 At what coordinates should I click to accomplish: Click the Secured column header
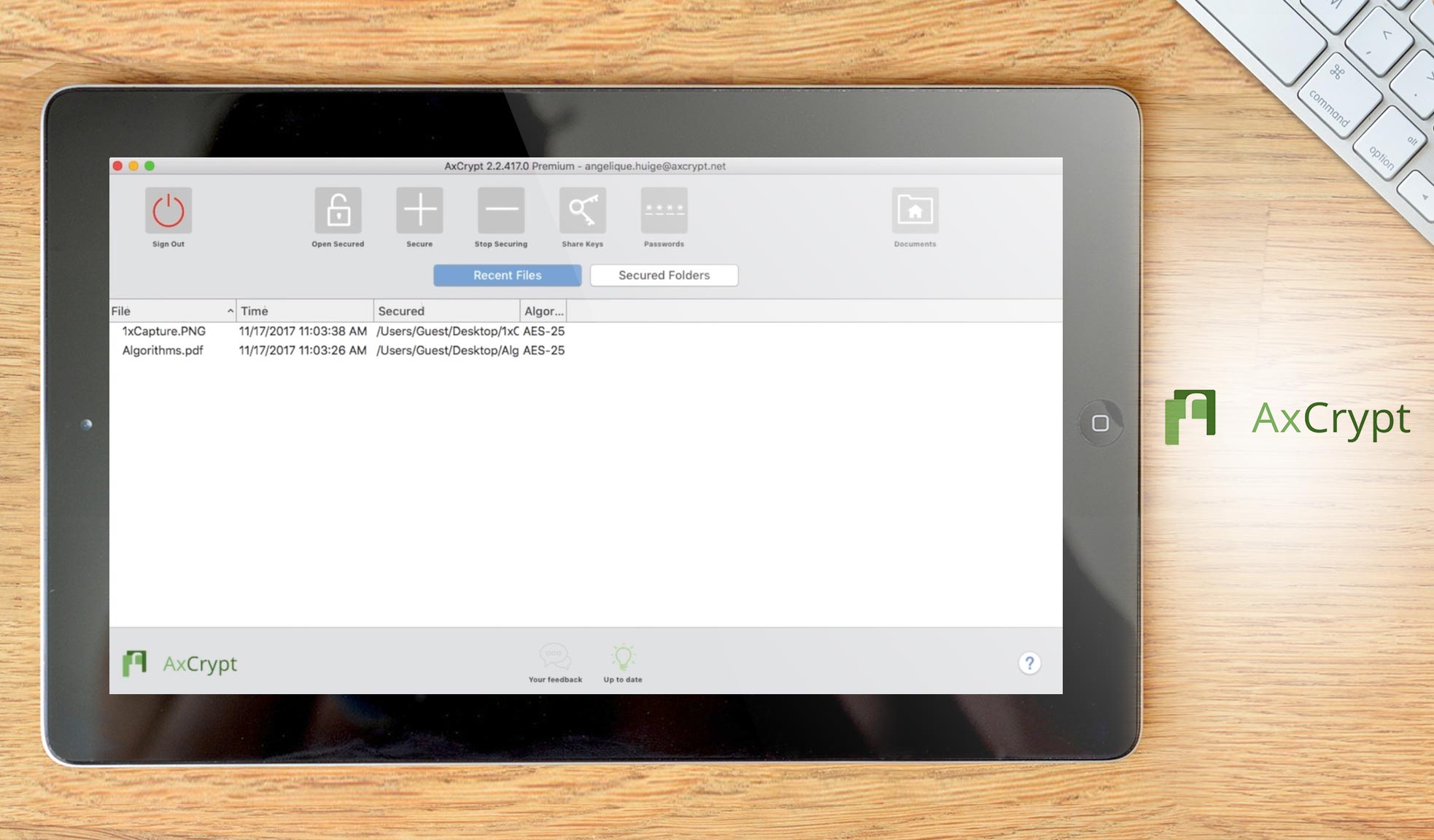point(446,311)
